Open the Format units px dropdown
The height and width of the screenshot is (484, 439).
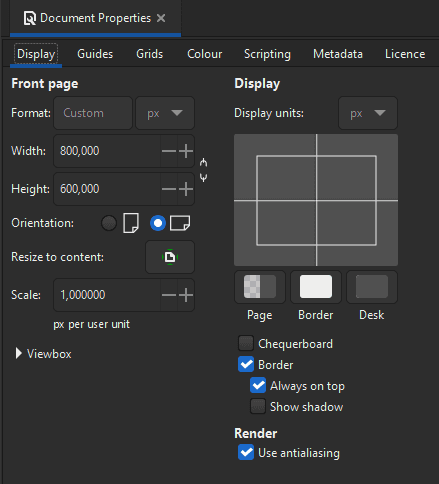pos(165,113)
